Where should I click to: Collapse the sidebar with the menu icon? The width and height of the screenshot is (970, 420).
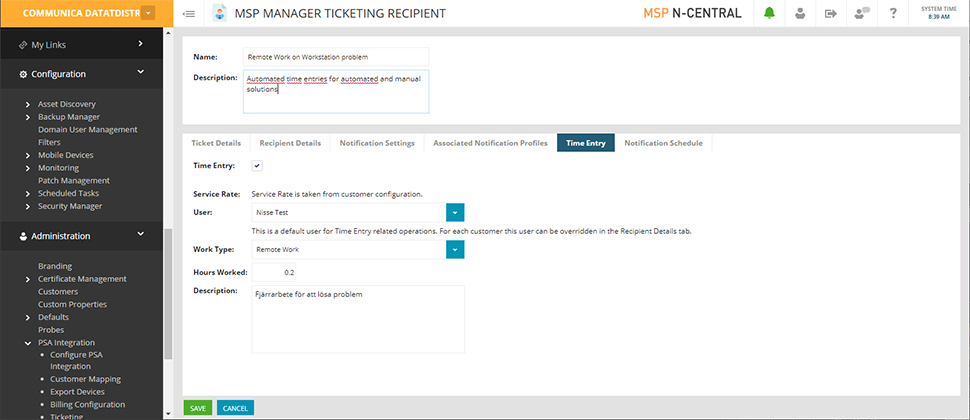pos(189,14)
